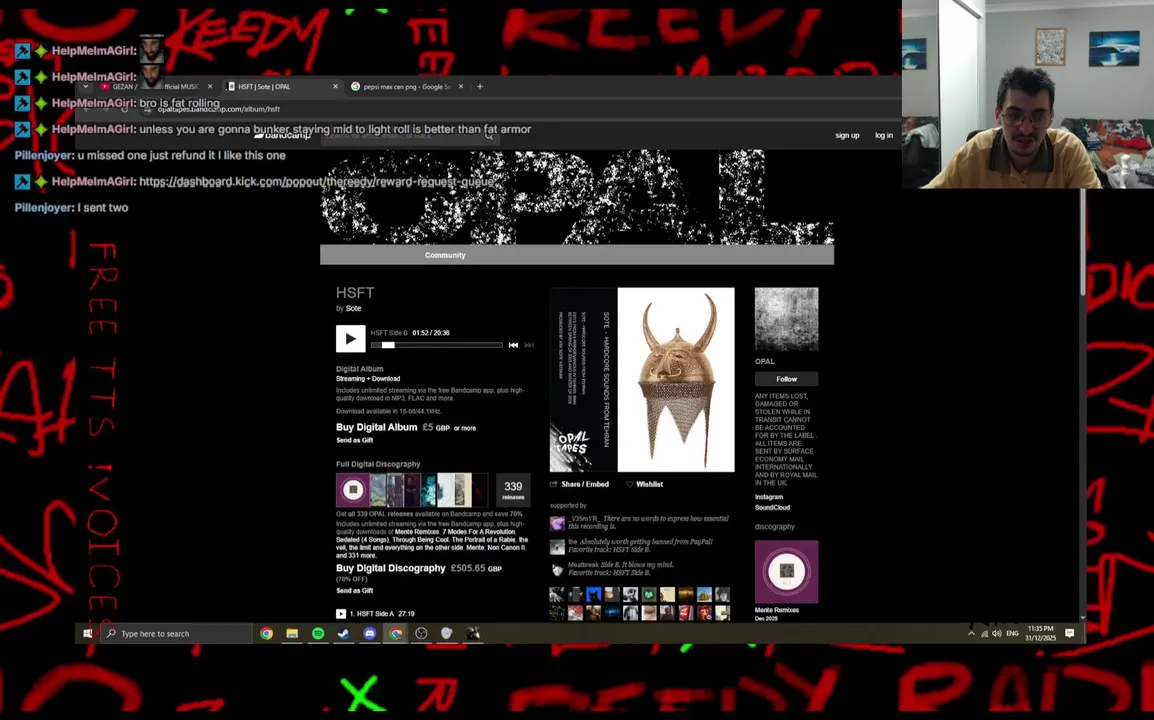Screen dimensions: 1154x720
Task: Click Buy Digital Album
Action: click(x=376, y=427)
